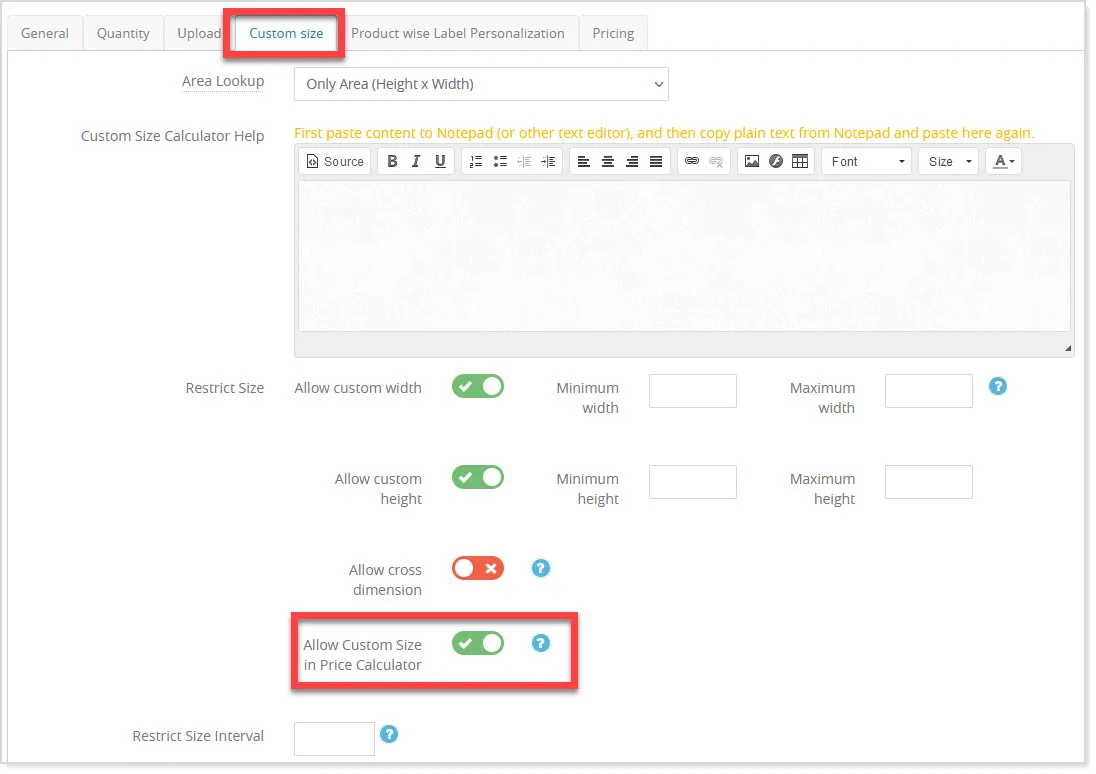Insert a numbered list

click(476, 162)
